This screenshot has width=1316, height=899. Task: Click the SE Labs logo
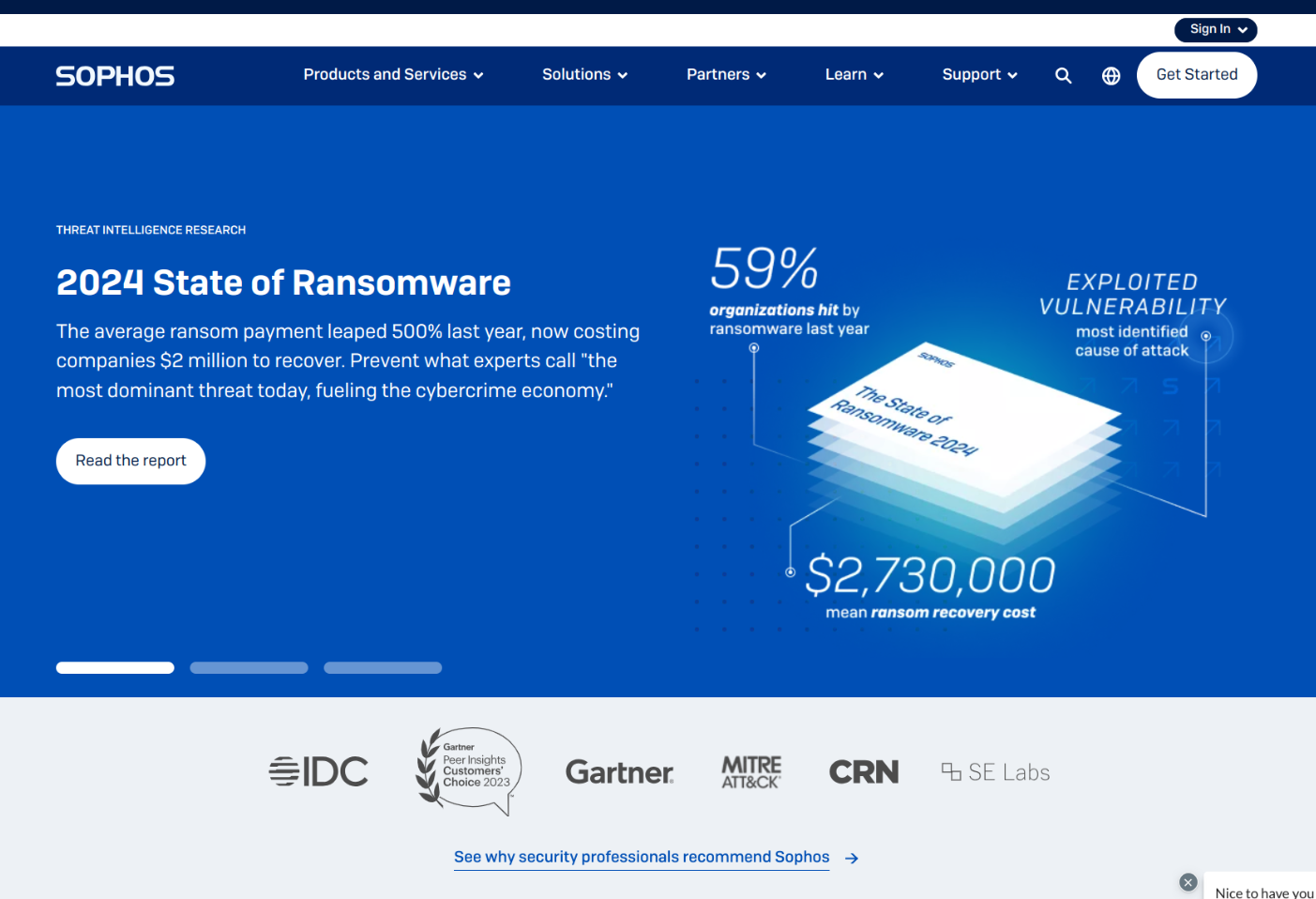(x=995, y=771)
